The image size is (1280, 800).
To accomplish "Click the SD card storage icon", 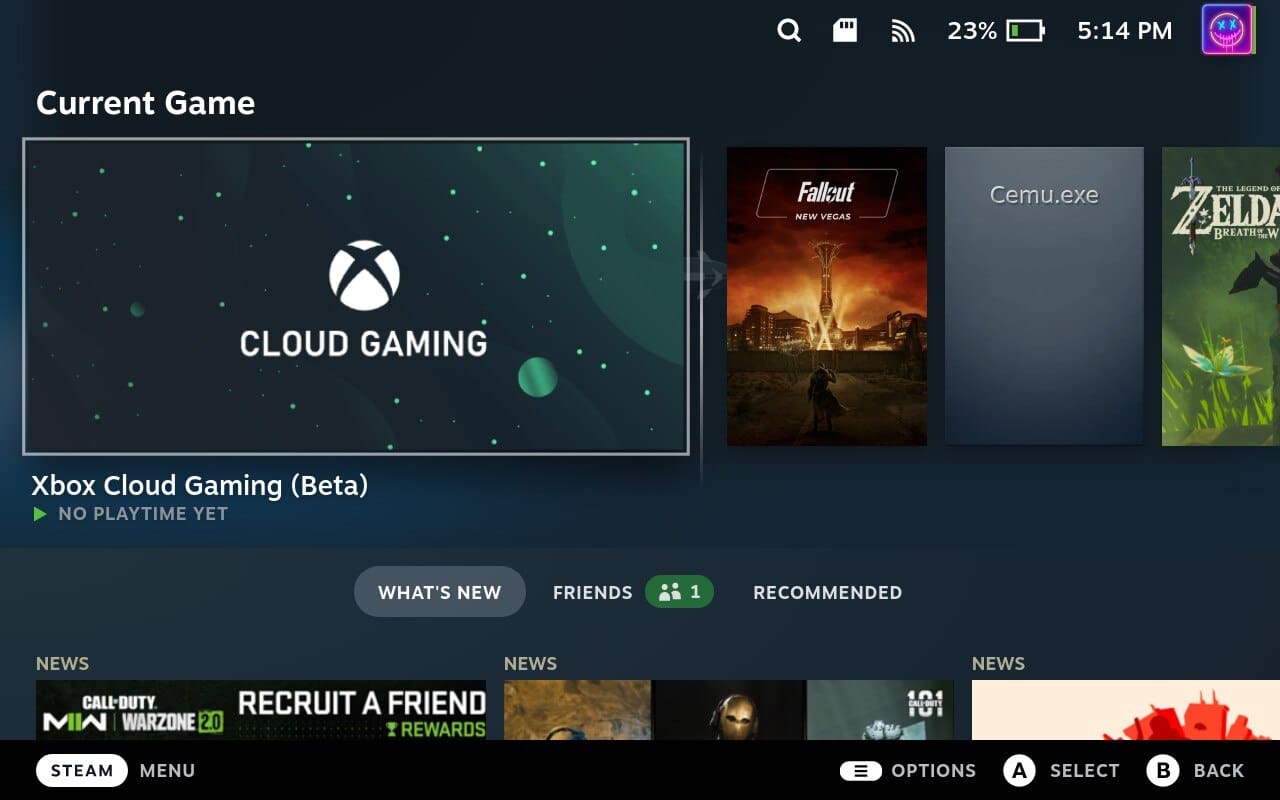I will point(846,31).
